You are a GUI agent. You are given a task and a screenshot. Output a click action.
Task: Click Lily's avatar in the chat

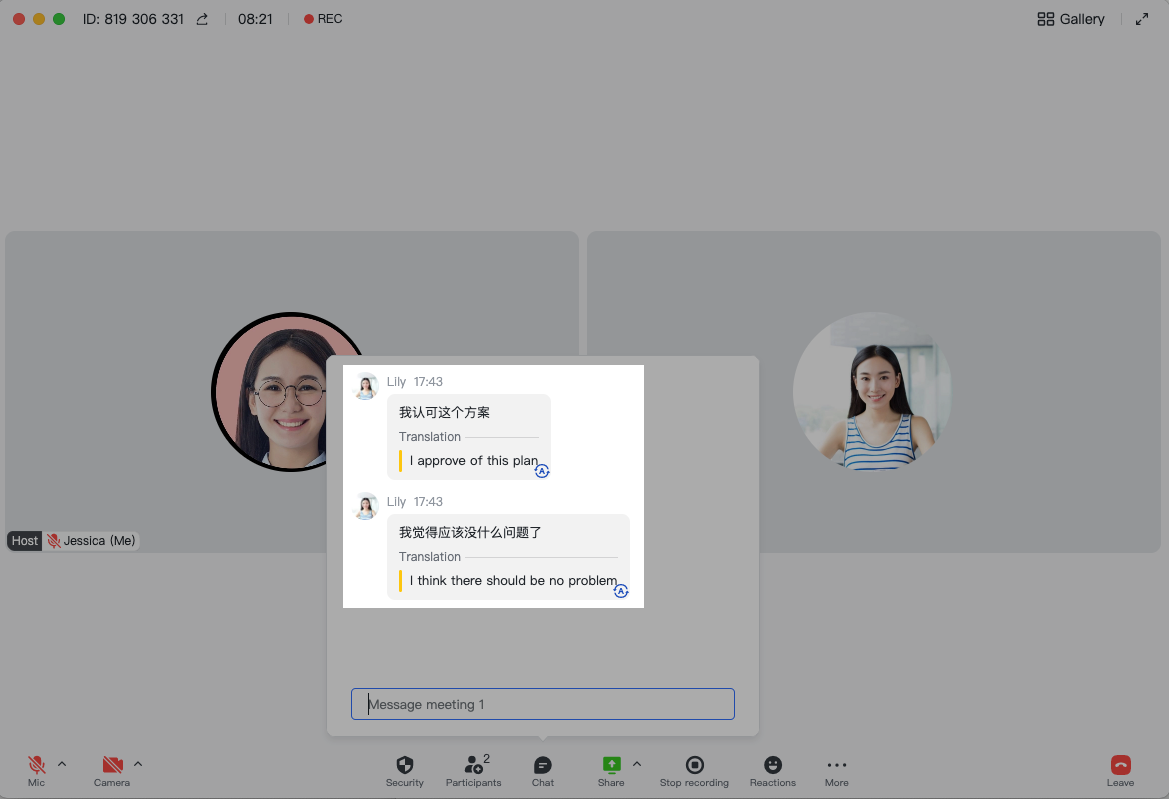[366, 385]
